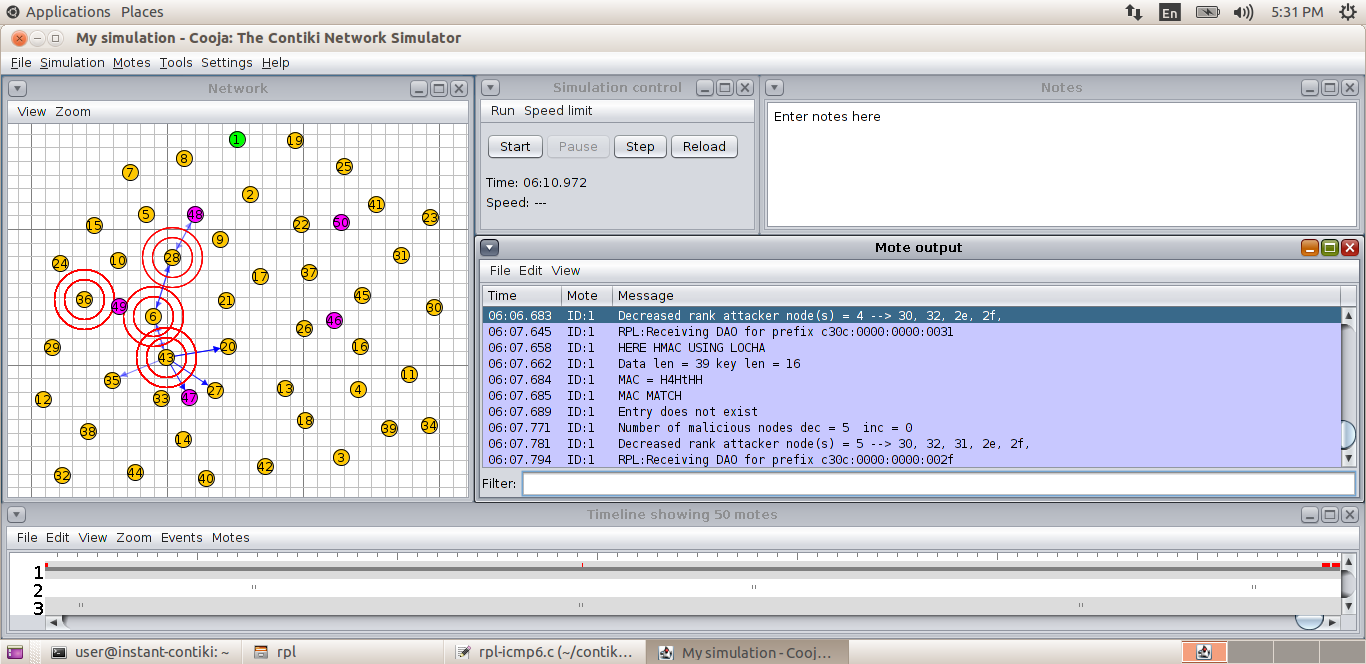The image size is (1366, 664).
Task: Switch to rpl-icmp6.c editor taskbar item
Action: [x=545, y=652]
